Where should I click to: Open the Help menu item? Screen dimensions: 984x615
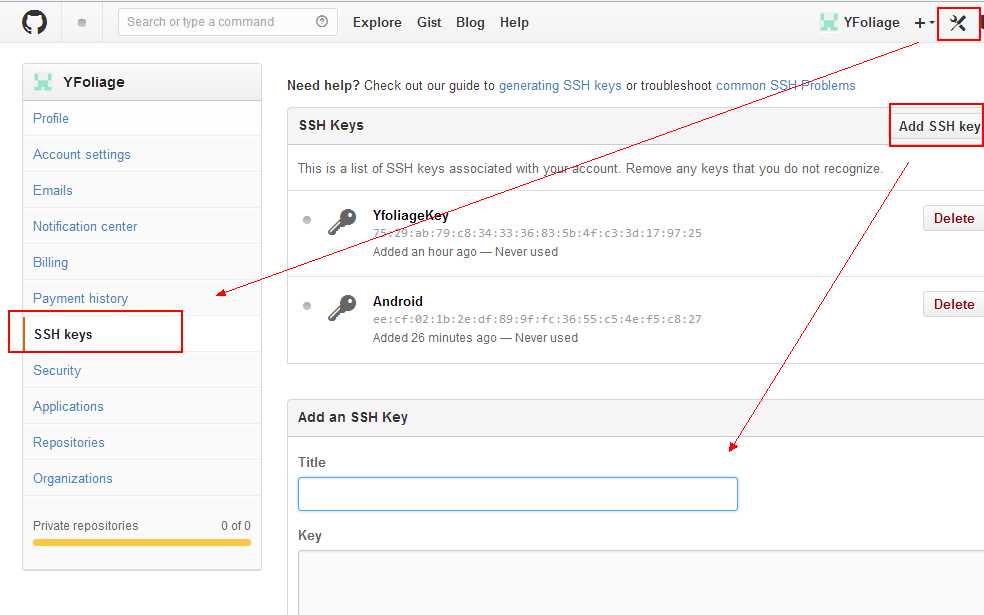(x=514, y=23)
